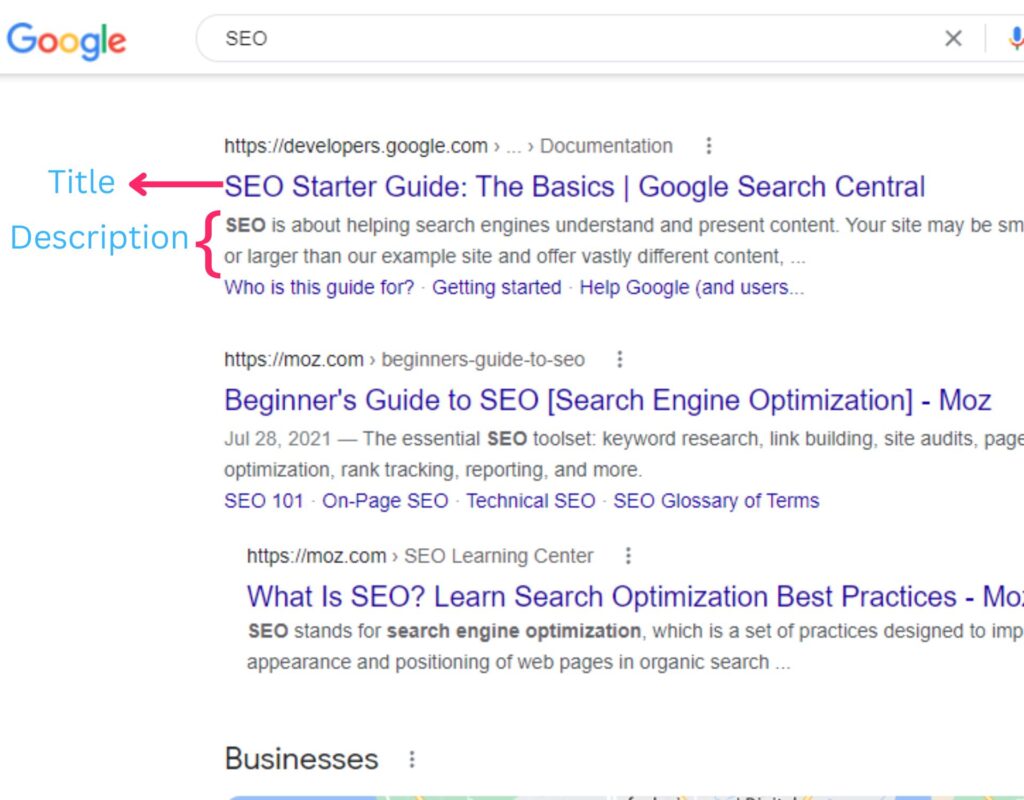The width and height of the screenshot is (1024, 800).
Task: Click the moz.com SEO Learning Center breadcrumb
Action: click(x=420, y=555)
